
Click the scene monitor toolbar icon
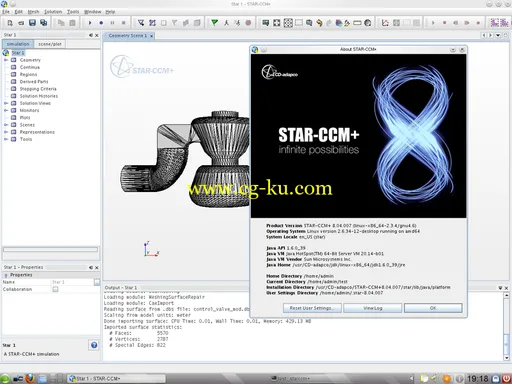click(266, 23)
